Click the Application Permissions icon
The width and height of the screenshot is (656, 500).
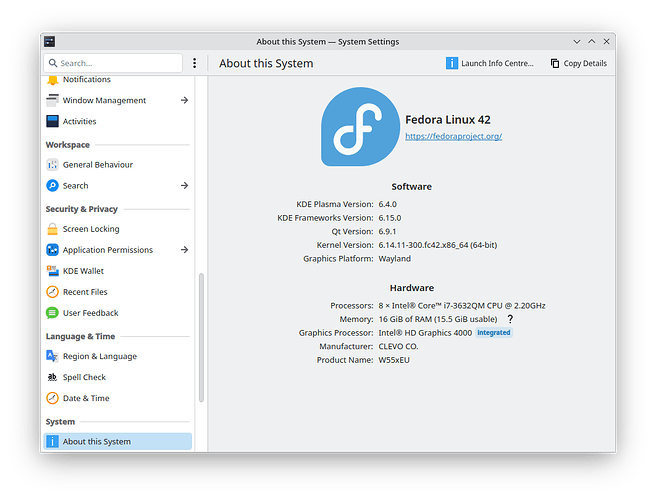coord(52,250)
